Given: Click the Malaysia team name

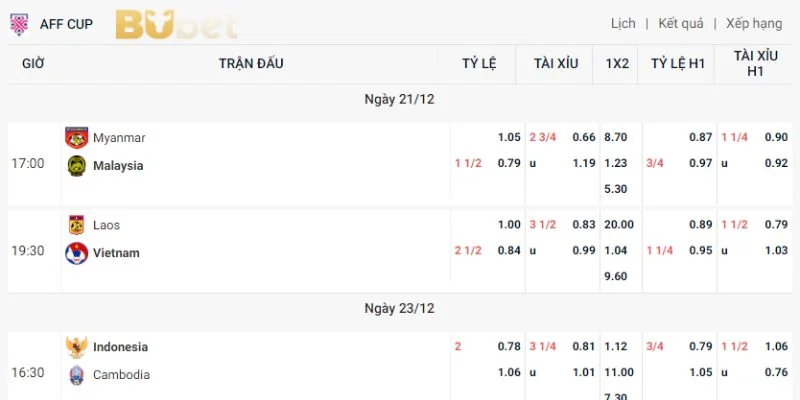Looking at the screenshot, I should 118,165.
